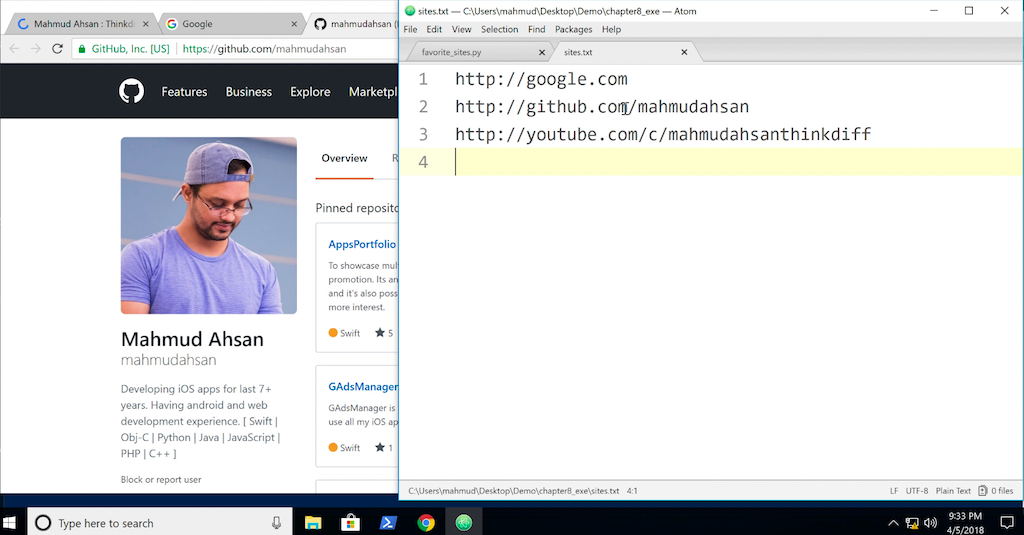The image size is (1024, 535).
Task: Open Atom editor from taskbar
Action: click(464, 523)
